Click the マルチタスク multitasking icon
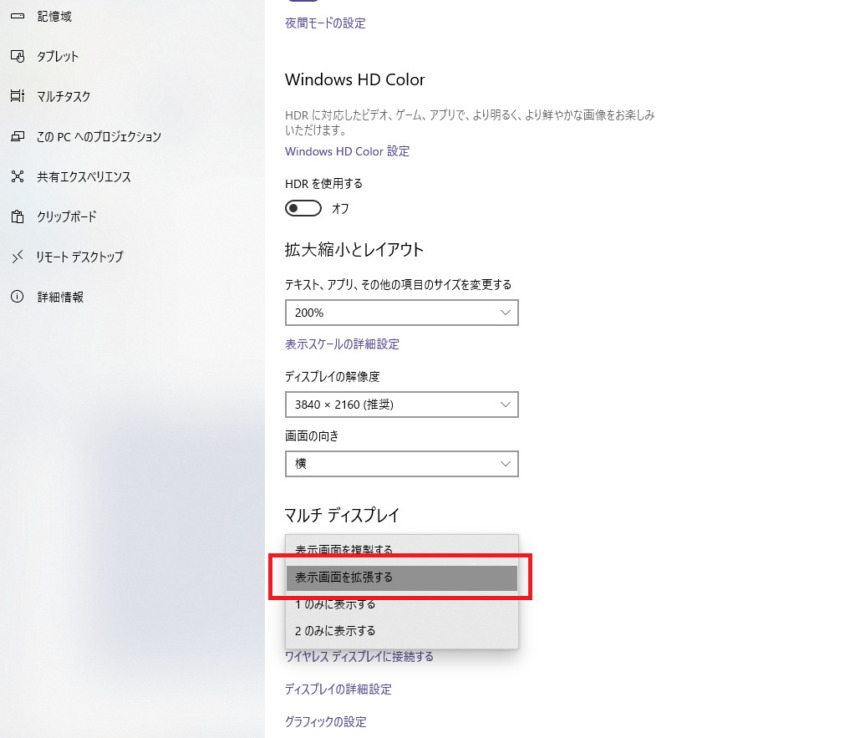Viewport: 860px width, 738px height. 18,96
